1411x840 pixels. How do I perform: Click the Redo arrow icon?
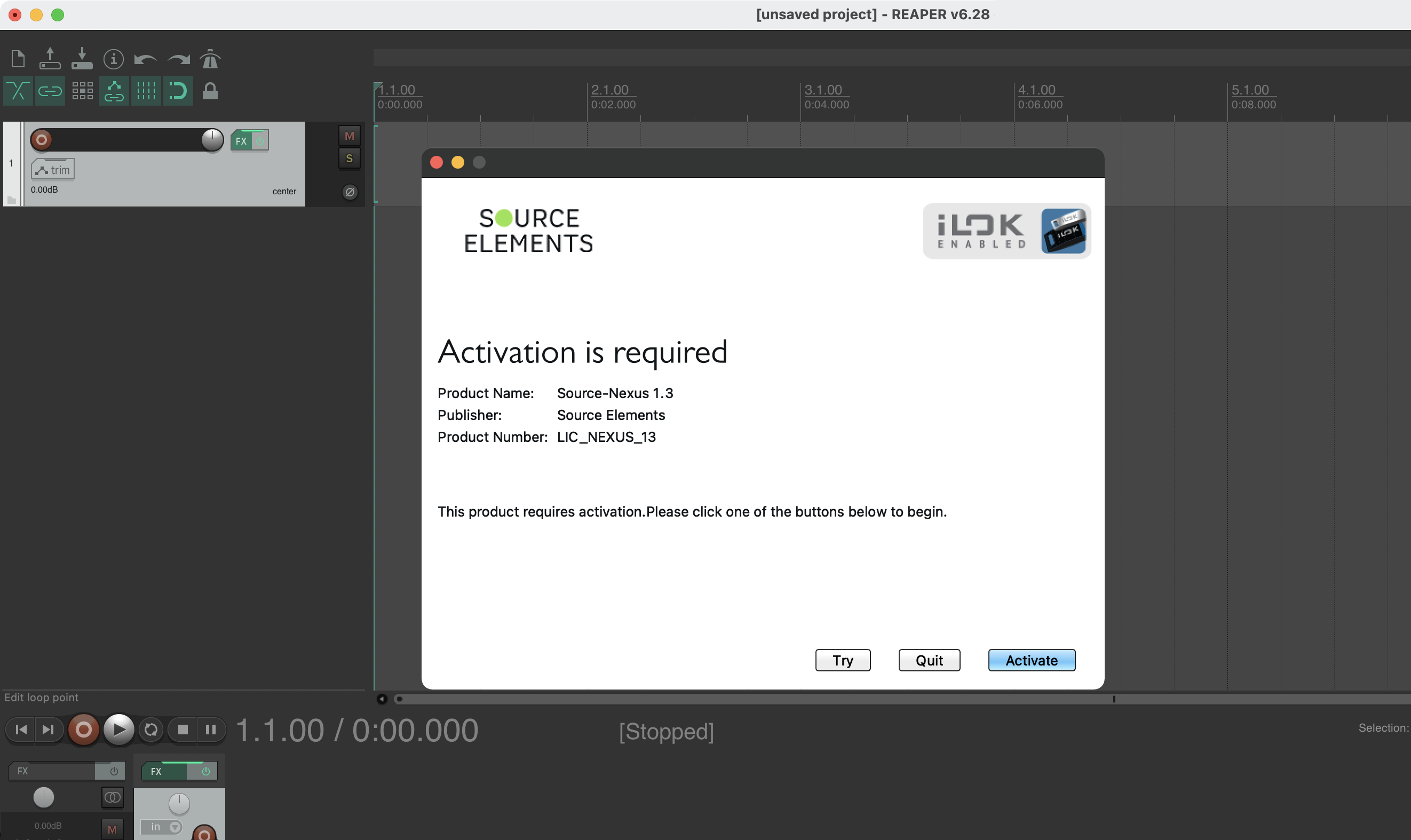(x=178, y=59)
